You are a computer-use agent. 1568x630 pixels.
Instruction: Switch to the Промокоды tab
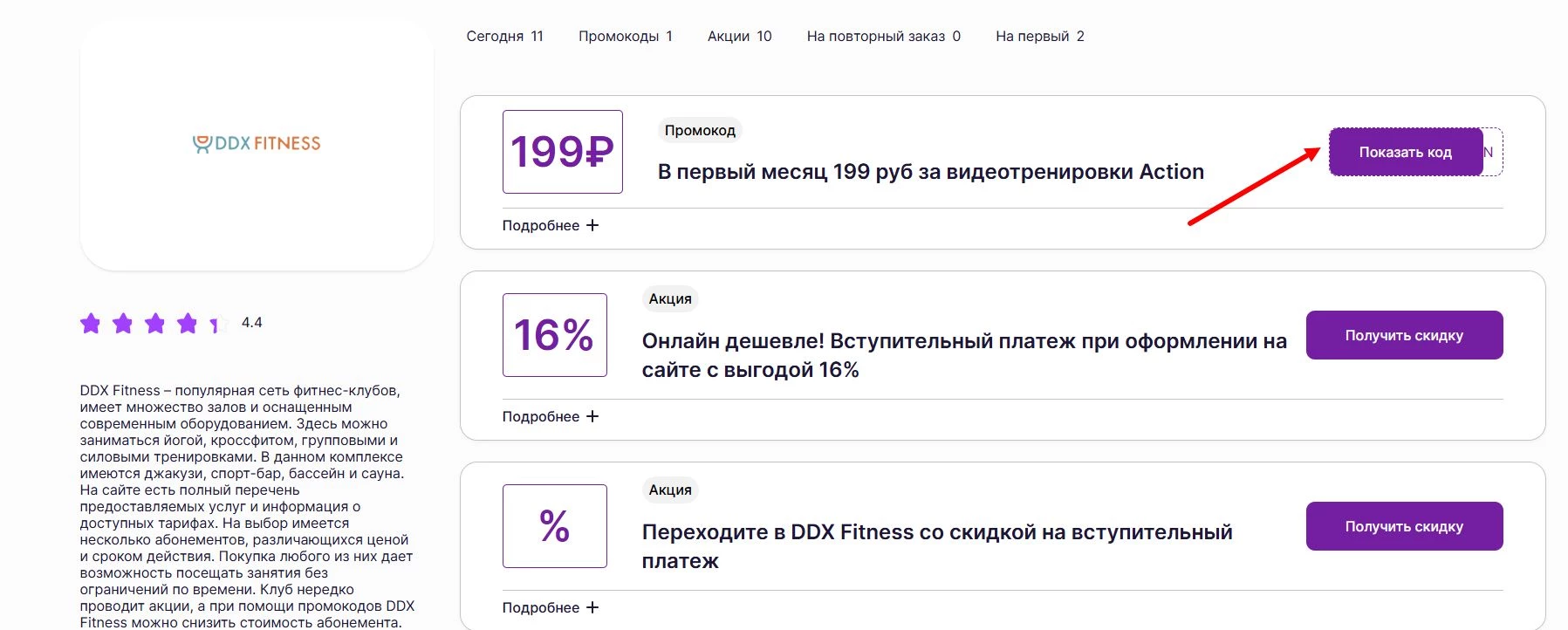627,36
